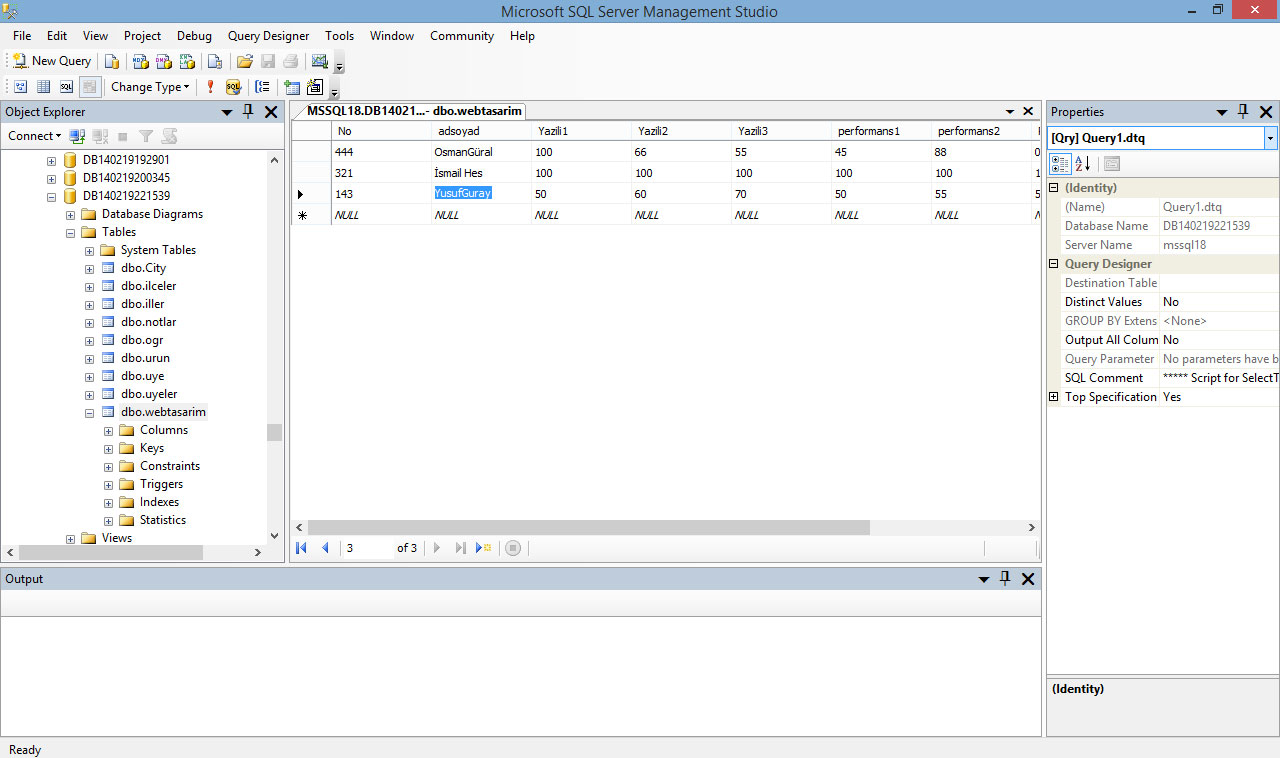Click the Open File folder icon
This screenshot has width=1280, height=758.
244,61
